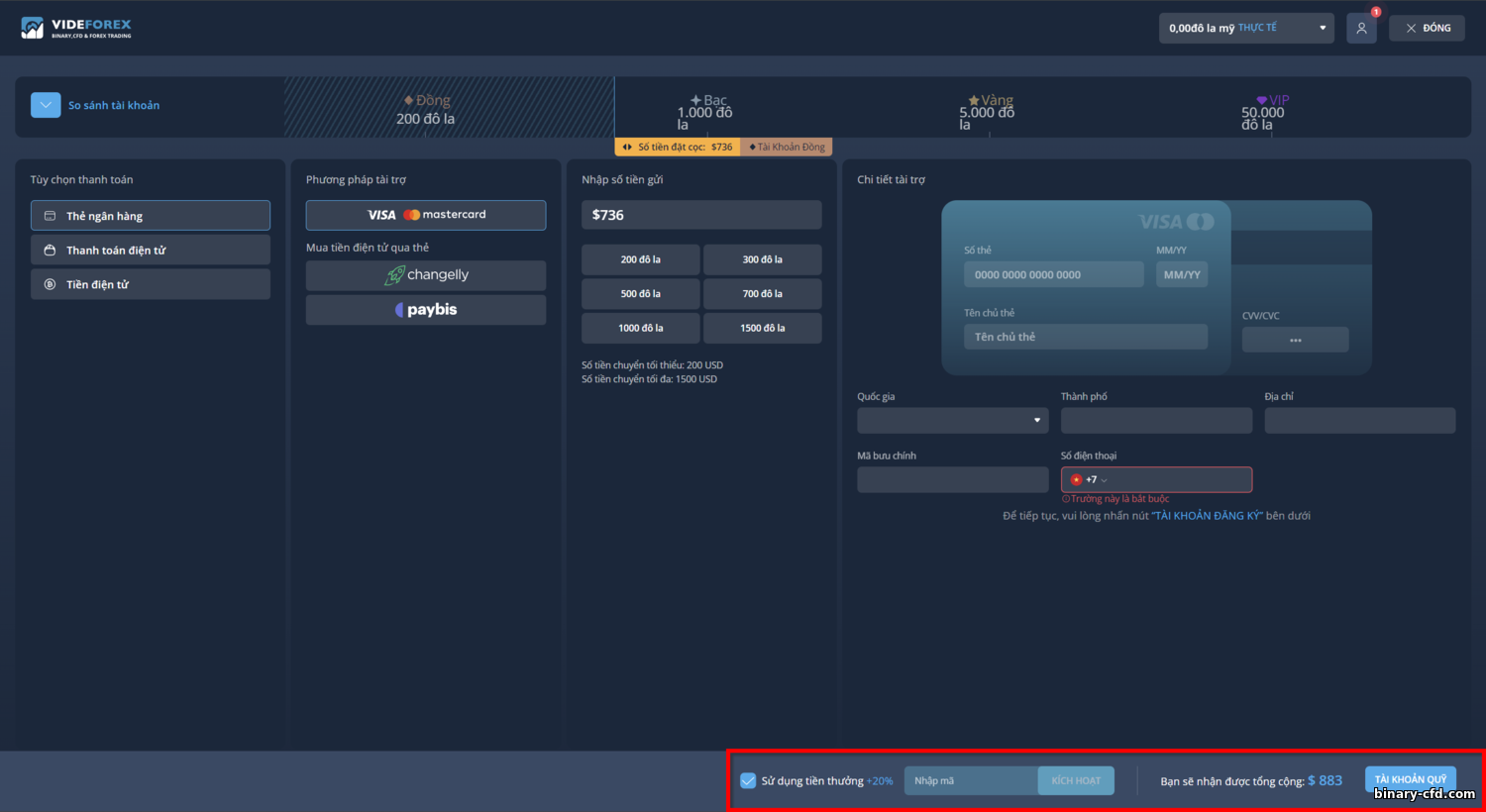Image resolution: width=1486 pixels, height=812 pixels.
Task: Choose the Tiền điện tử option
Action: click(x=151, y=284)
